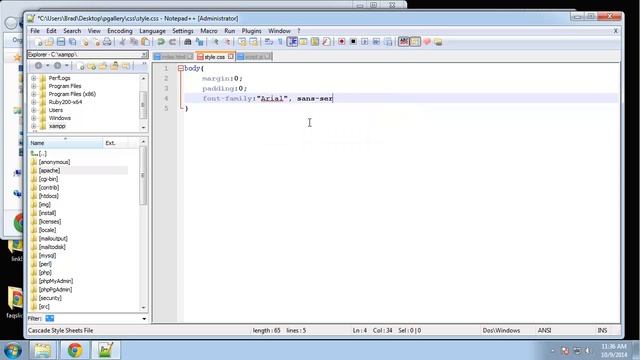Toggle synchronize horizontal scrolling
Image resolution: width=640 pixels, height=360 pixels.
coord(253,42)
